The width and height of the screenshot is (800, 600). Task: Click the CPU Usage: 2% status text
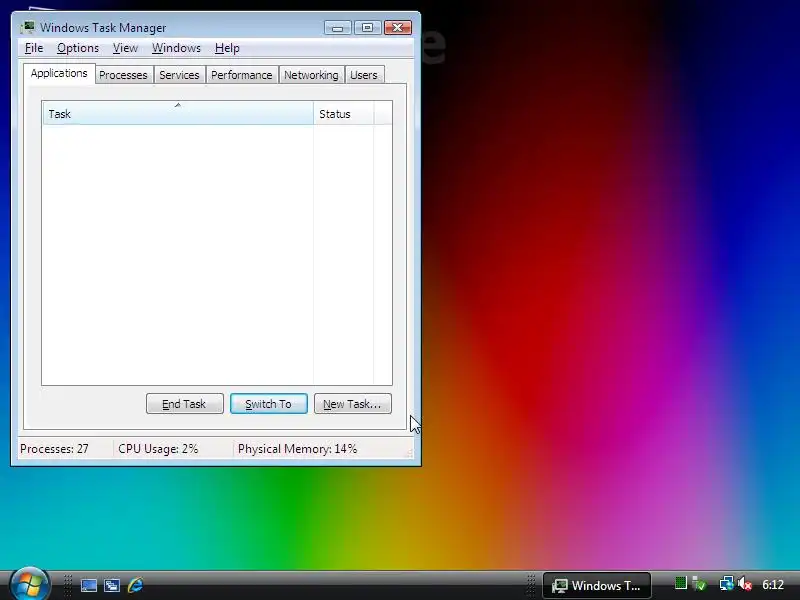coord(158,449)
